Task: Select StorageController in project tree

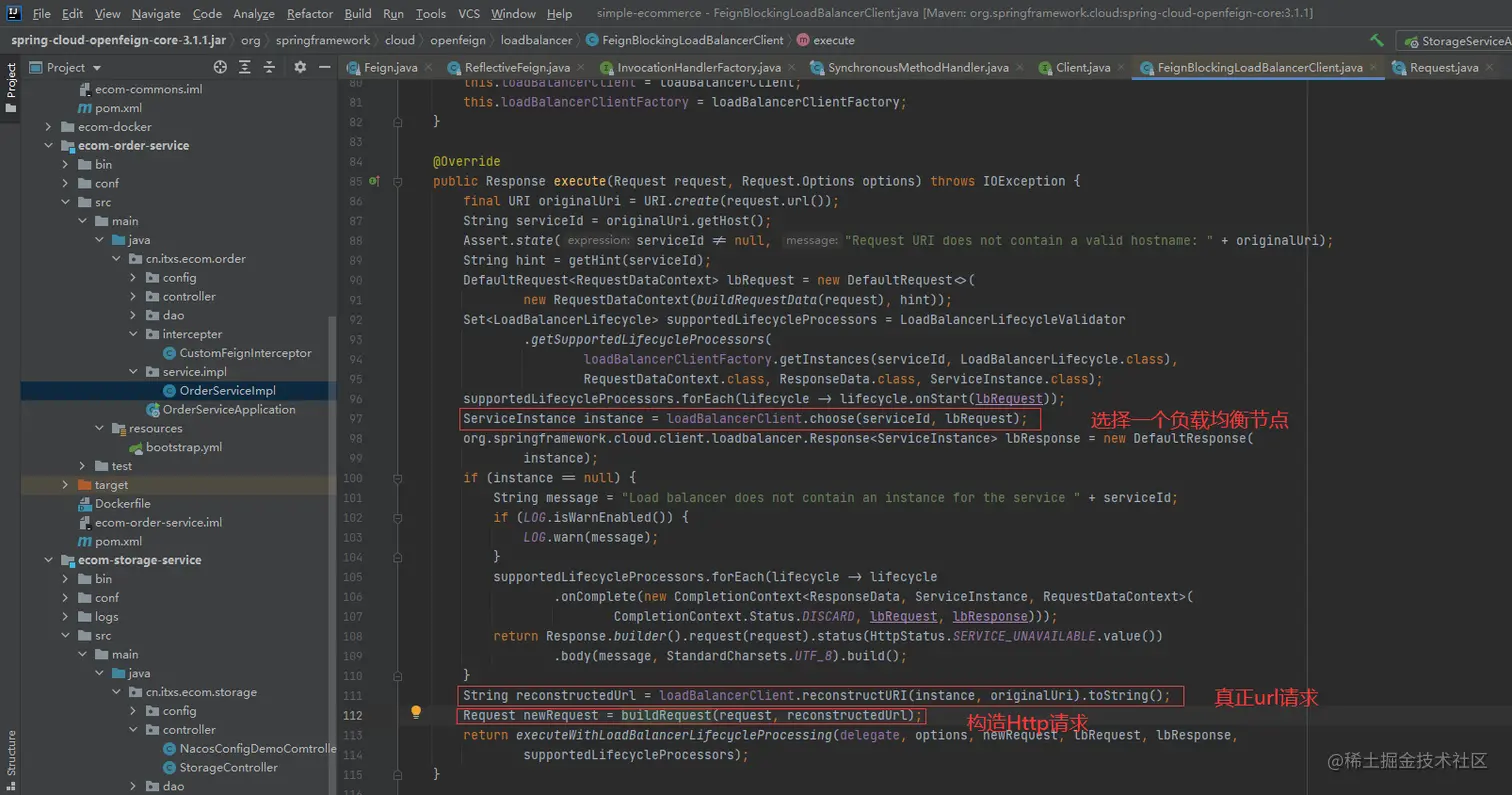Action: [228, 768]
